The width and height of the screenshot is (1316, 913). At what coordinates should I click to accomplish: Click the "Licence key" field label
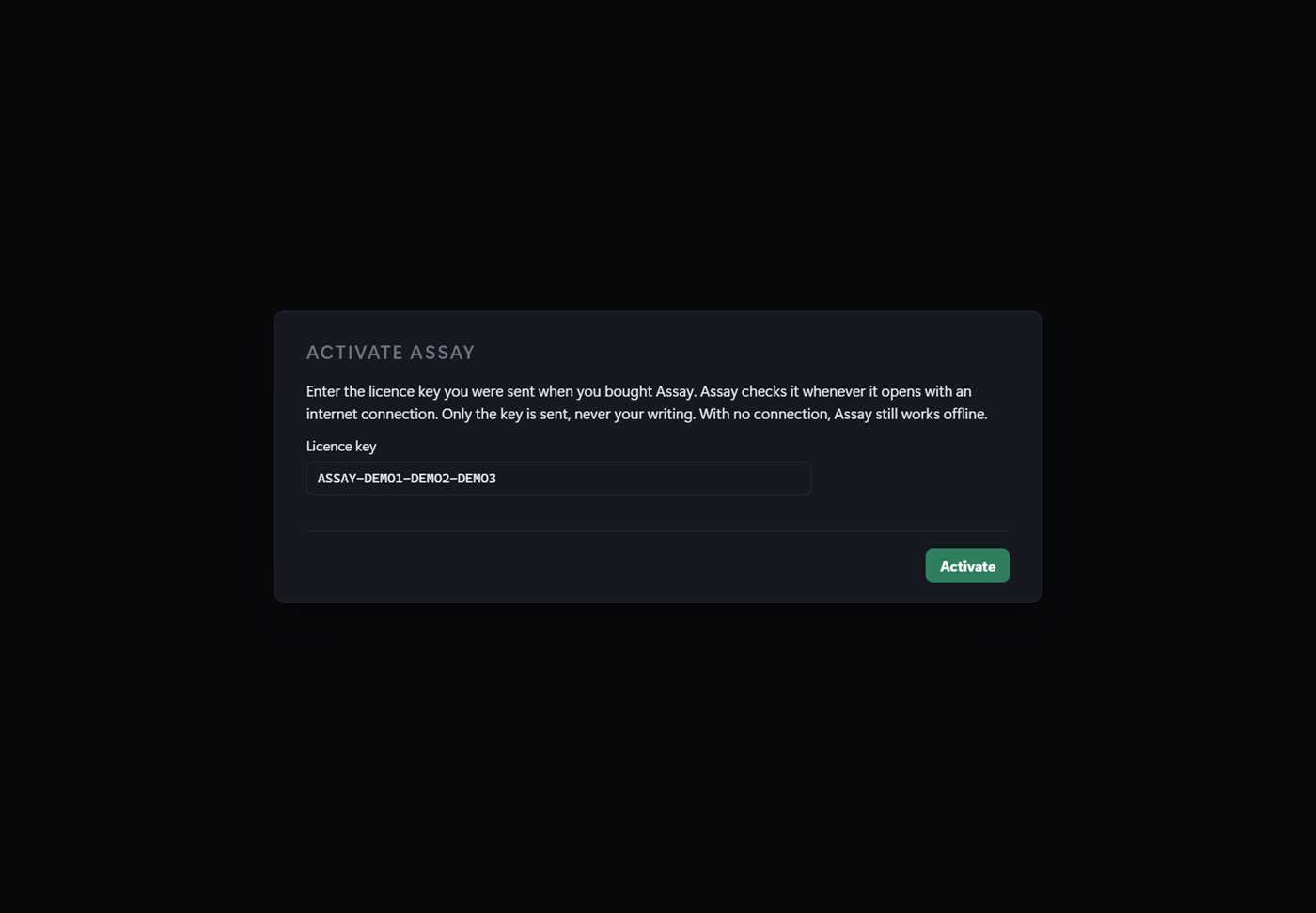(x=341, y=446)
